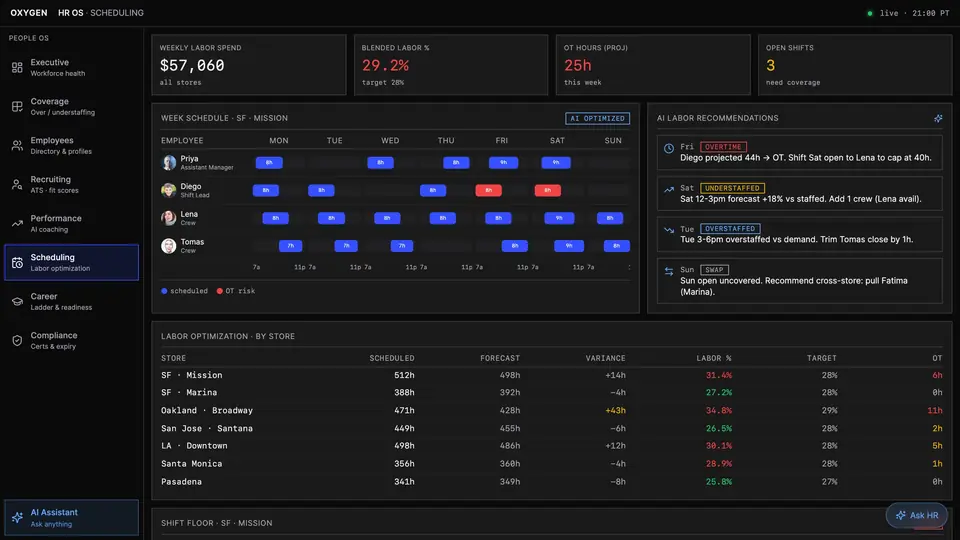
Task: Click Tomas's Monday 7h shift block
Action: [x=291, y=246]
